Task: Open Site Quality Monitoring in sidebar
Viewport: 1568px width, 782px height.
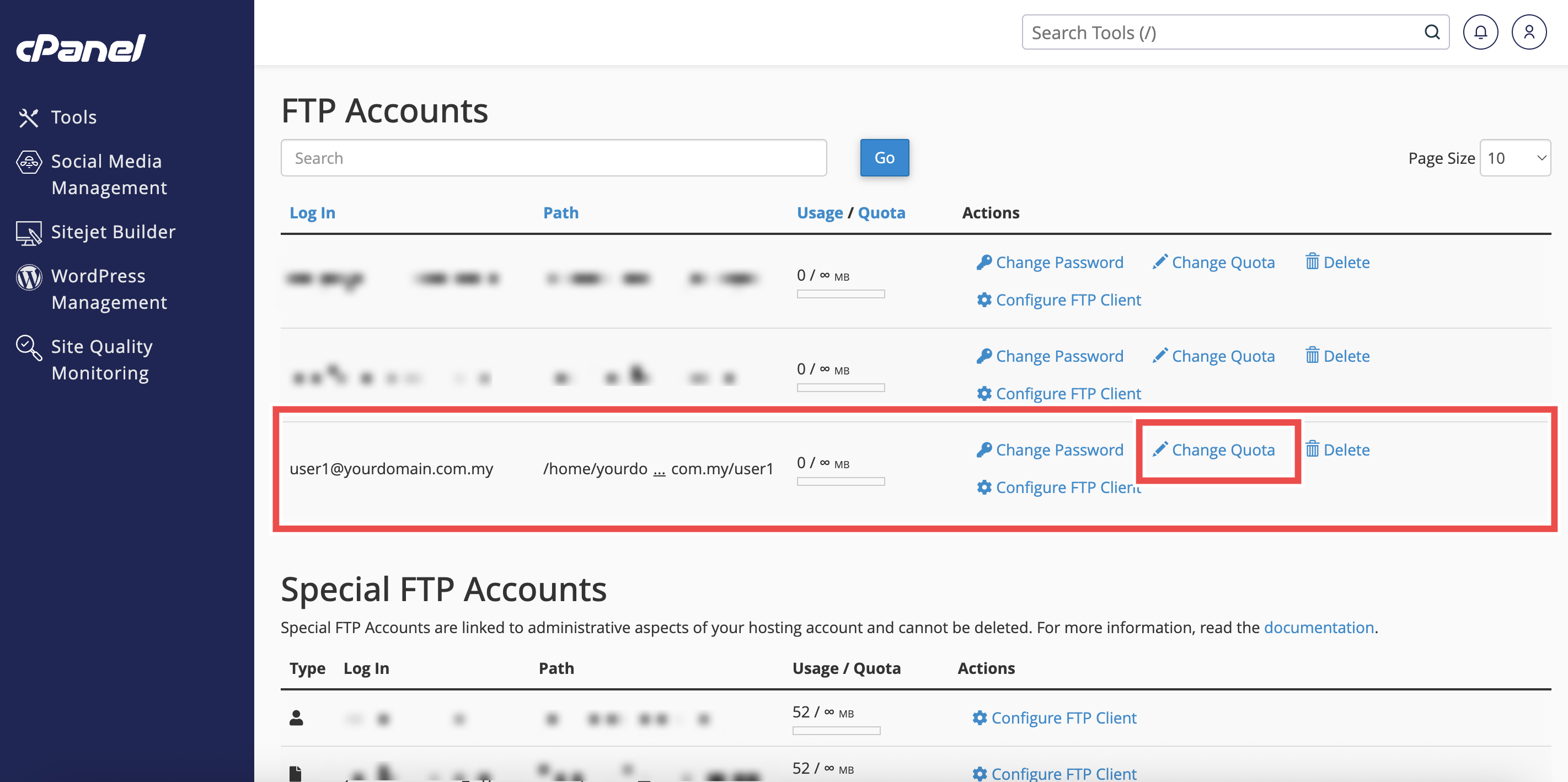Action: 101,359
